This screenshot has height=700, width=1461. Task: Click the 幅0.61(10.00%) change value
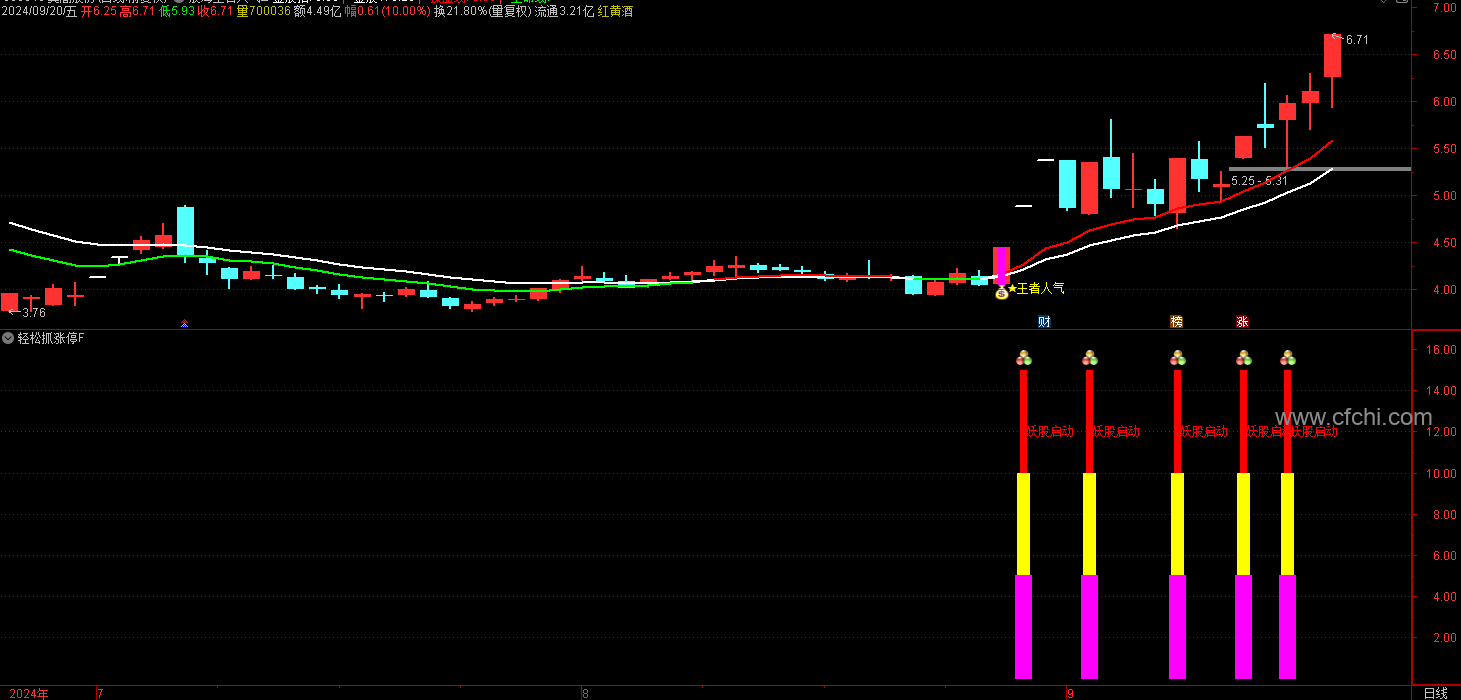click(388, 11)
